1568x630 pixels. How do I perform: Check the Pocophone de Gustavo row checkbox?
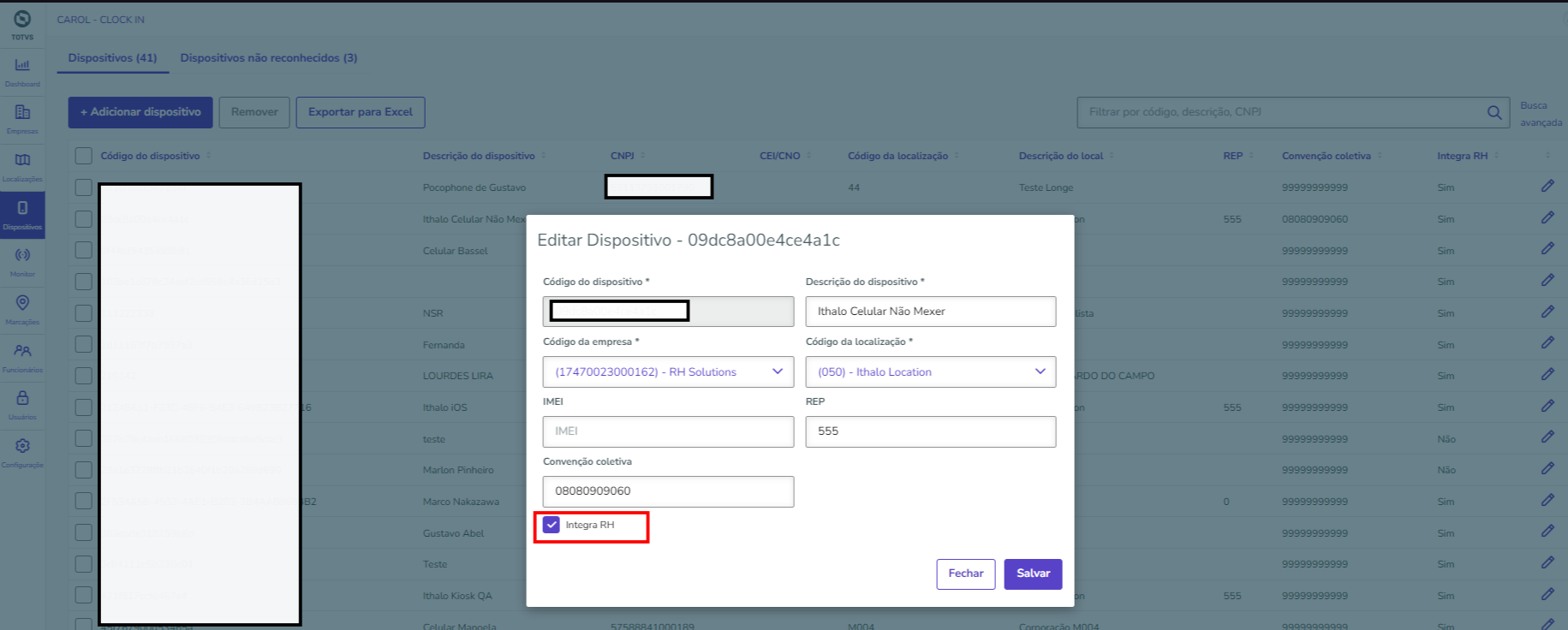[83, 187]
